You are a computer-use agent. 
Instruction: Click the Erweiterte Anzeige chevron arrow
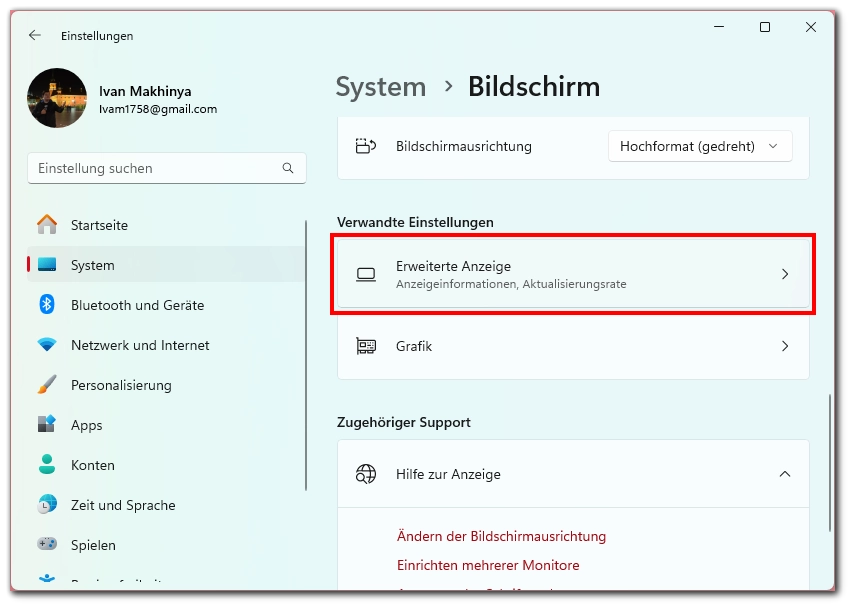pos(784,274)
